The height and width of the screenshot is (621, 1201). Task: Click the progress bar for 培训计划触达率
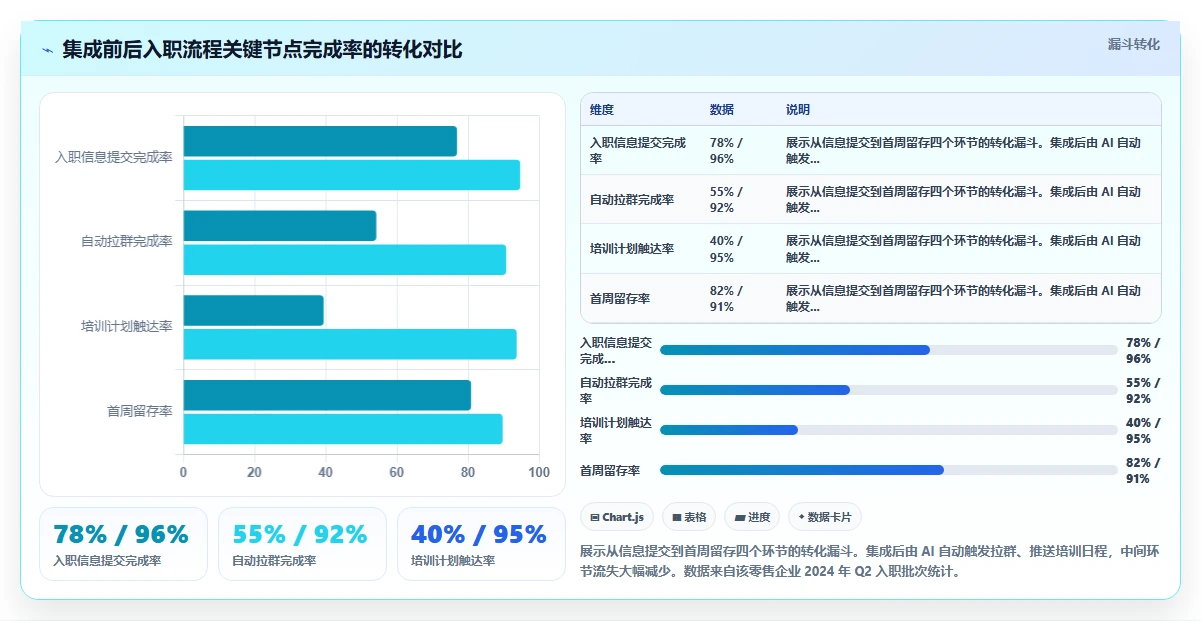click(x=889, y=430)
